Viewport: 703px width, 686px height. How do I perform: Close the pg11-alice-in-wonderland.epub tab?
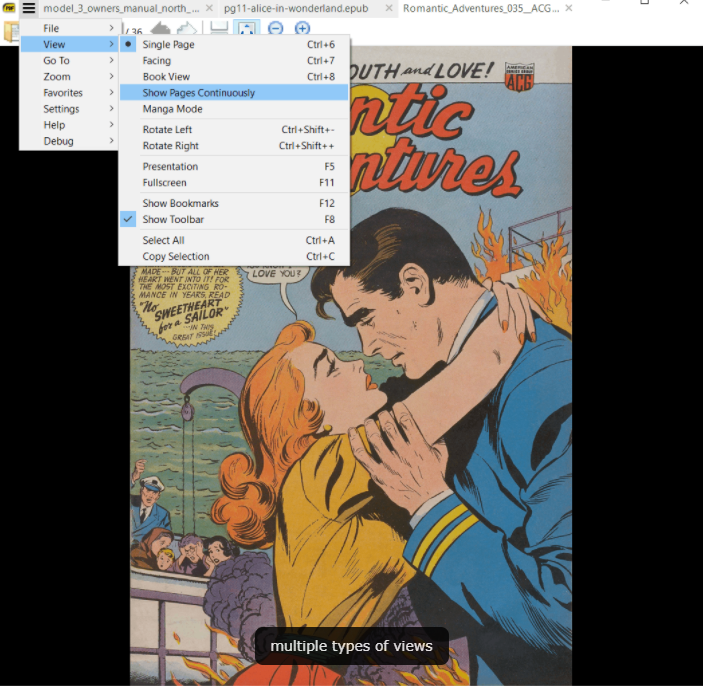coord(389,8)
